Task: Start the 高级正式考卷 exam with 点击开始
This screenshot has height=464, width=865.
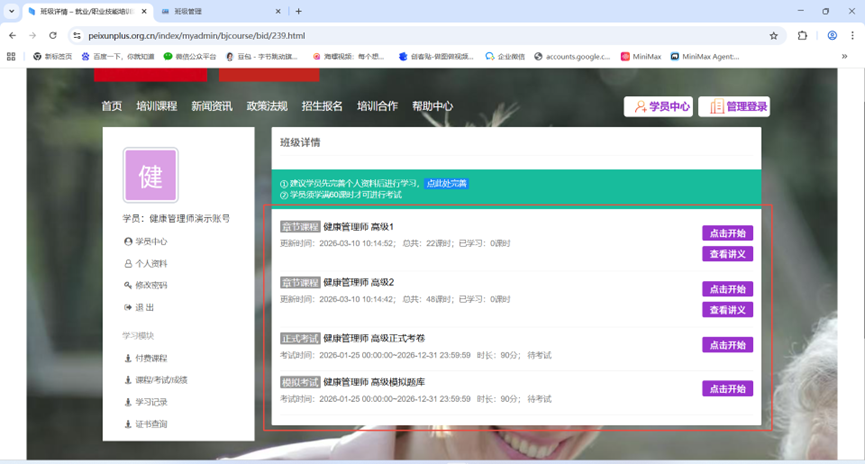Action: (x=727, y=345)
